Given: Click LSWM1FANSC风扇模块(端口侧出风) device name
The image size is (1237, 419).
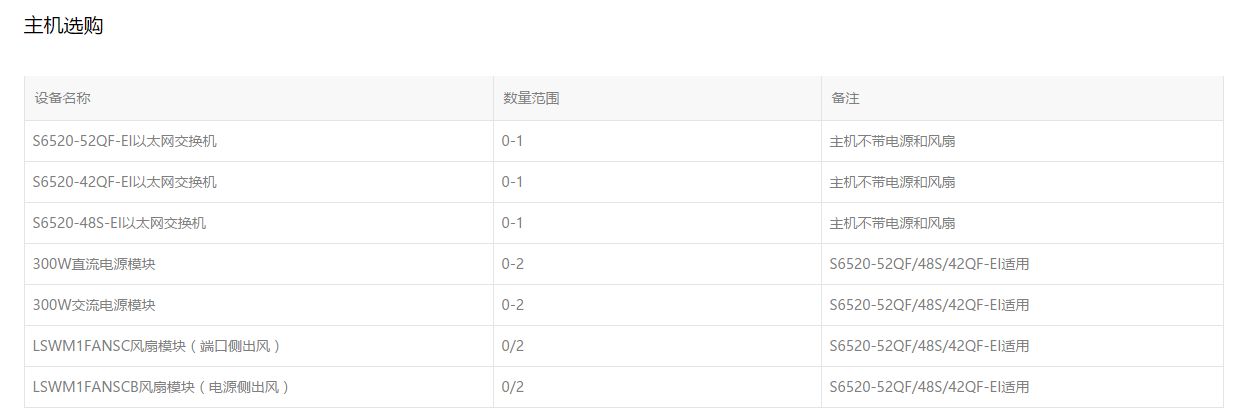Looking at the screenshot, I should (x=157, y=346).
